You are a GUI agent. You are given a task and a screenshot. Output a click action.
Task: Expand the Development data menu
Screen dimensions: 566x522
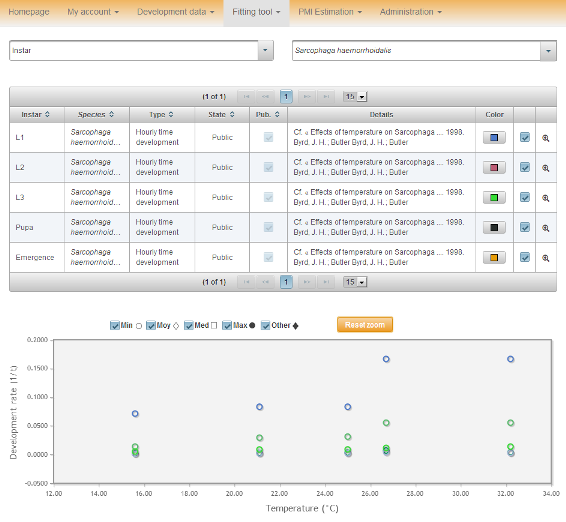pyautogui.click(x=175, y=12)
